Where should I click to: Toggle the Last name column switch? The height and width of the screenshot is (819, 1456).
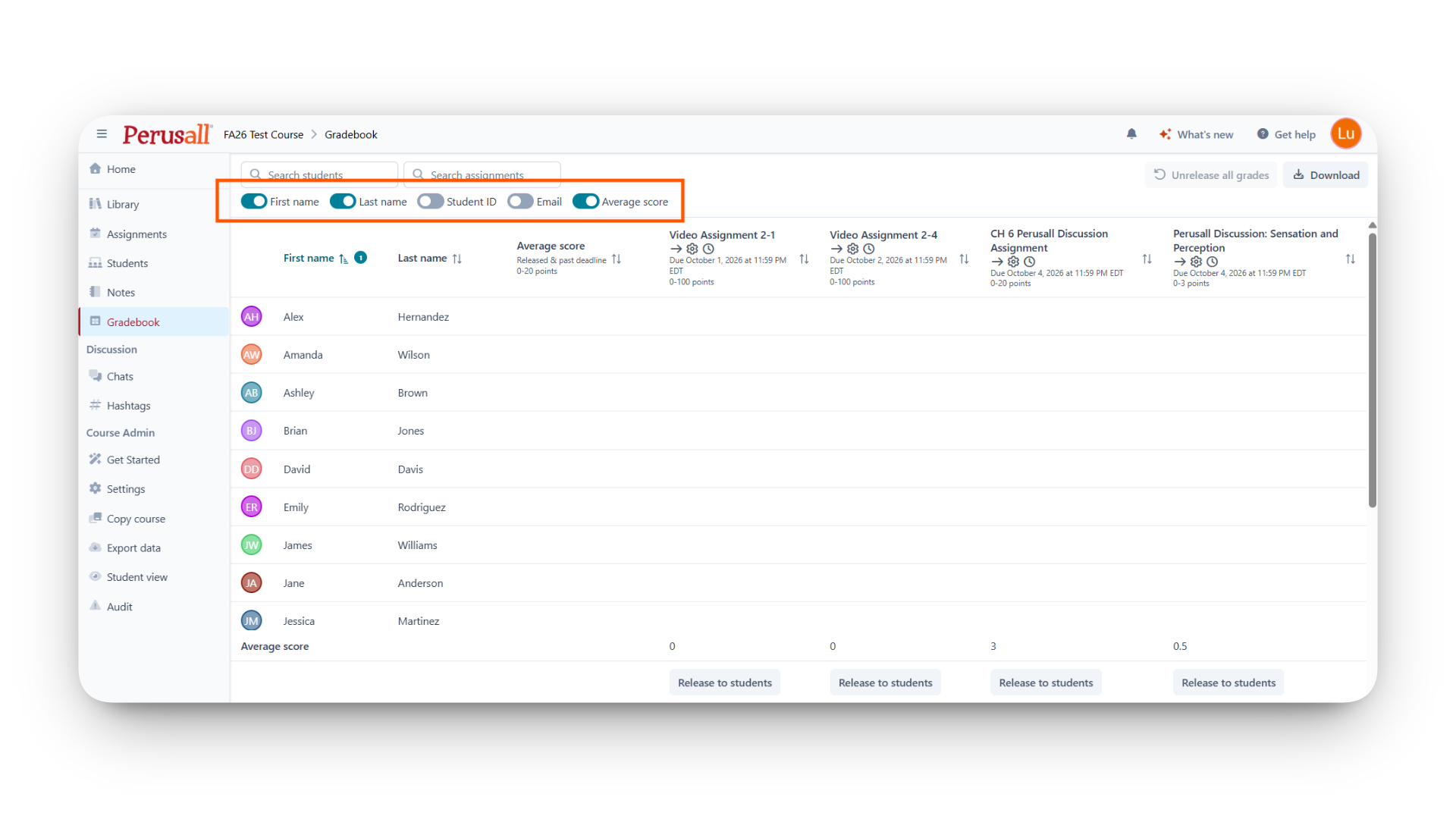click(343, 201)
